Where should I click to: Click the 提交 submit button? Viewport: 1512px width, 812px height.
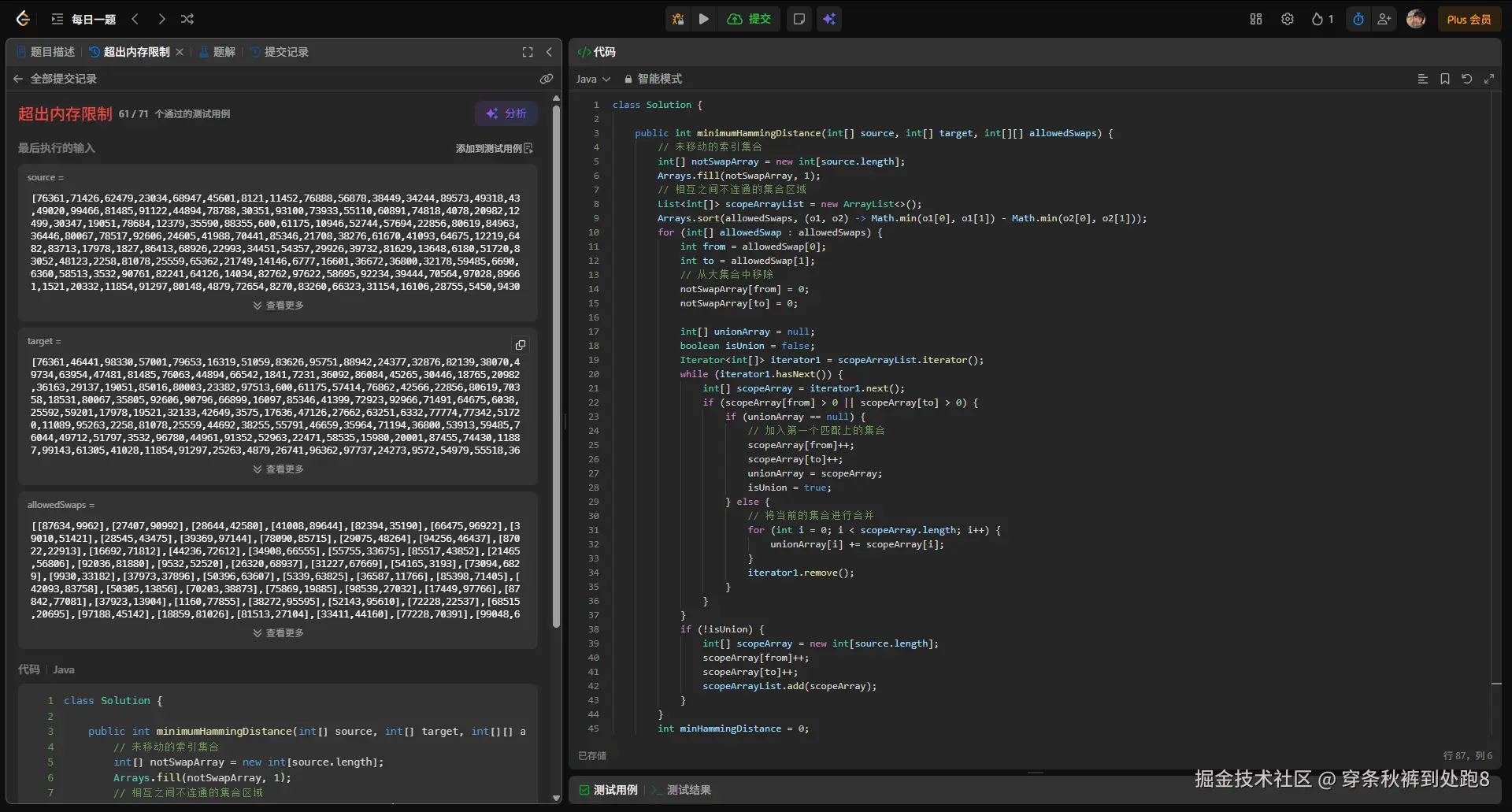[749, 19]
